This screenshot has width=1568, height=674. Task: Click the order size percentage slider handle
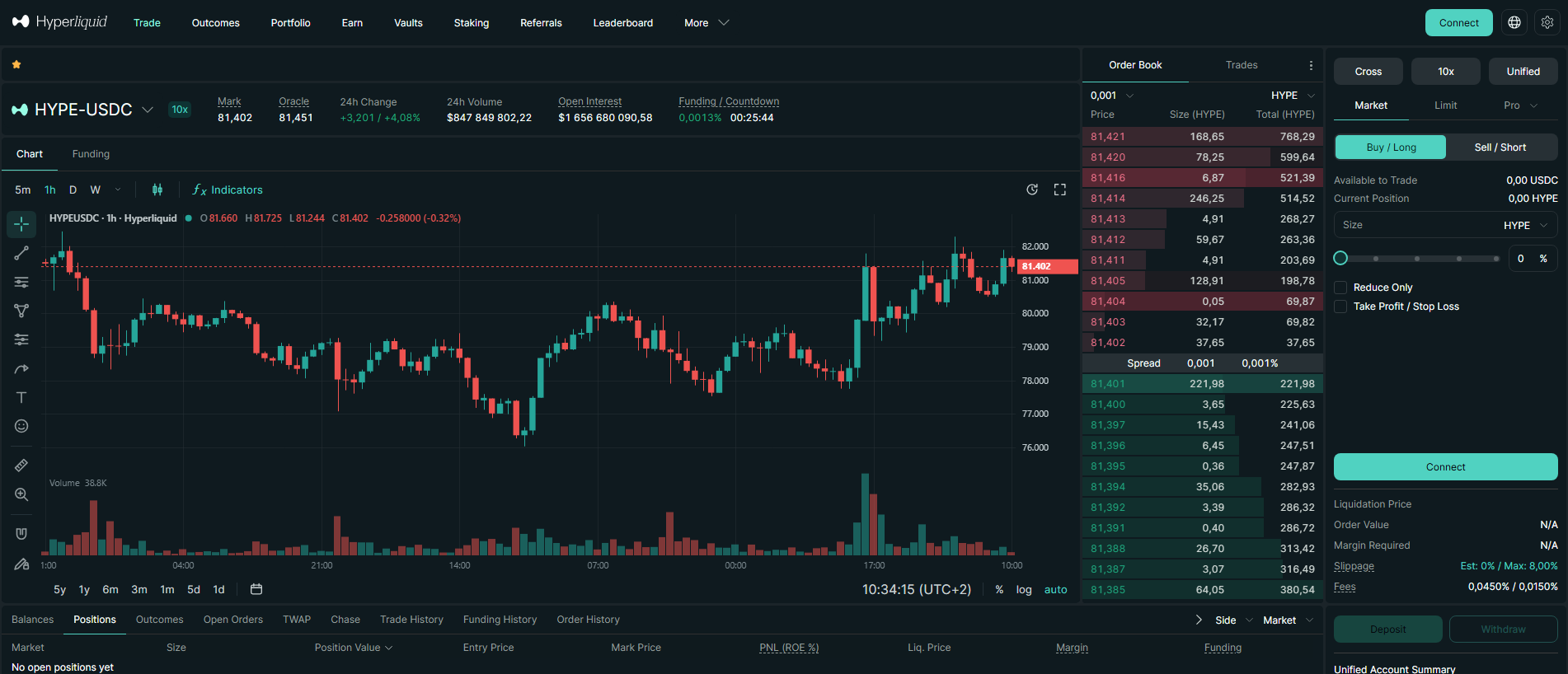point(1340,259)
